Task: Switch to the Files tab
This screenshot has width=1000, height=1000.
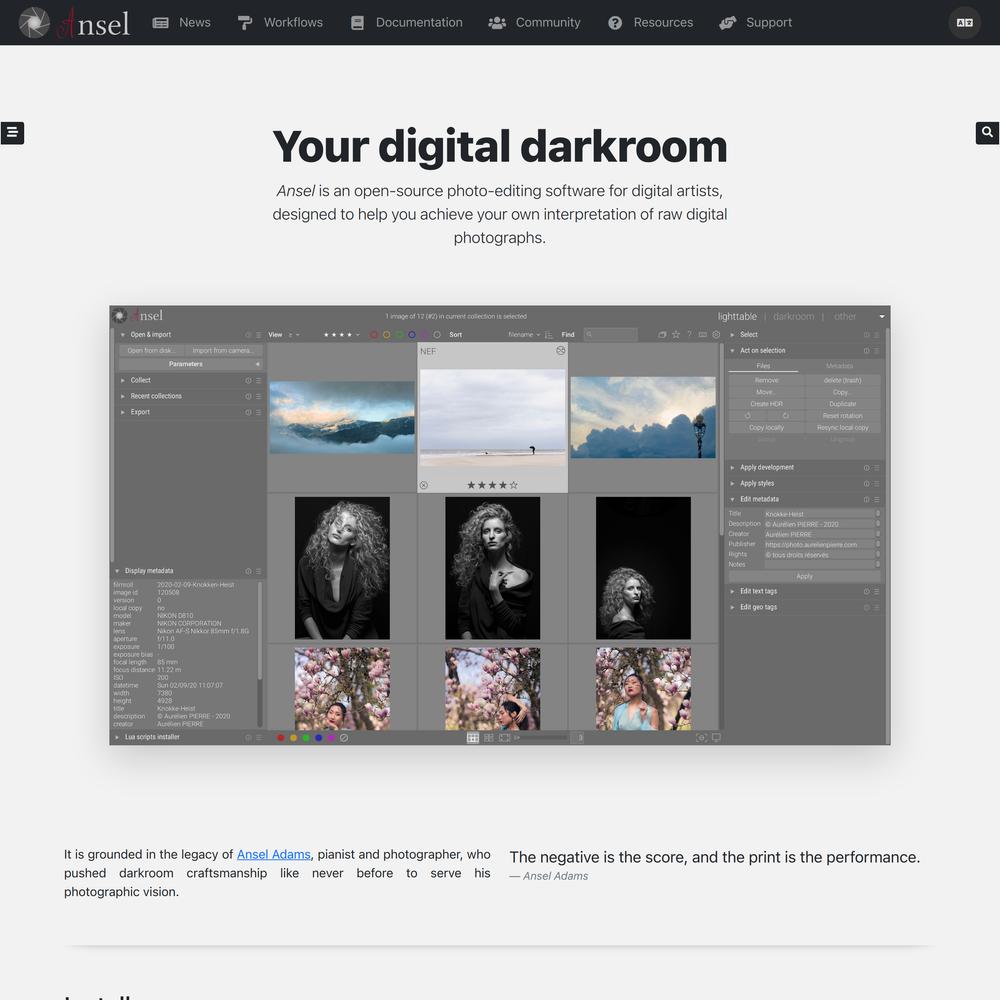Action: tap(763, 366)
